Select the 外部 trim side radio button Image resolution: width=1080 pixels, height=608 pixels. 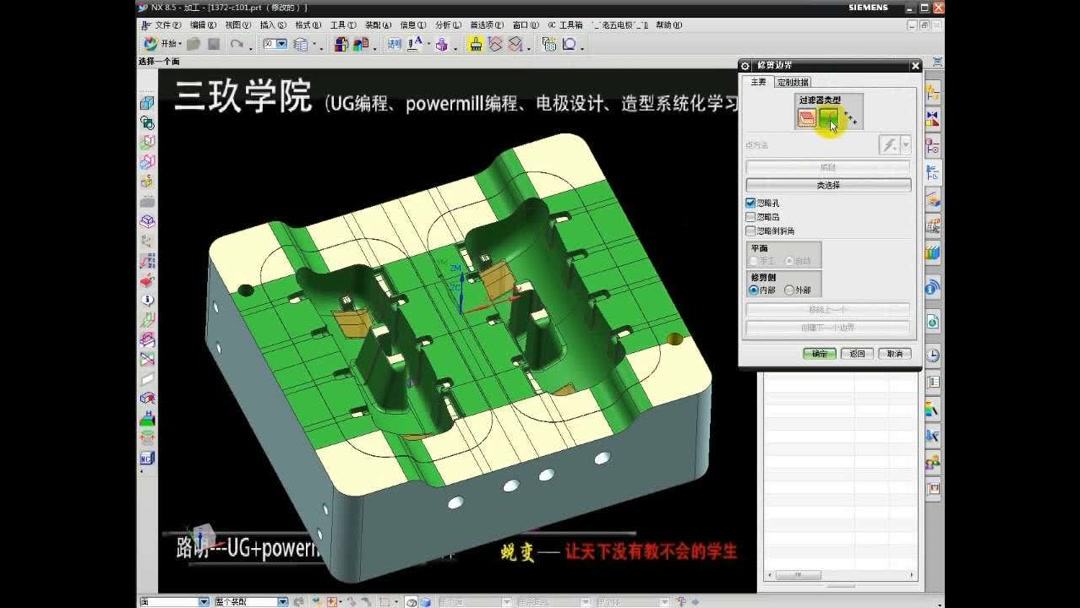[788, 289]
